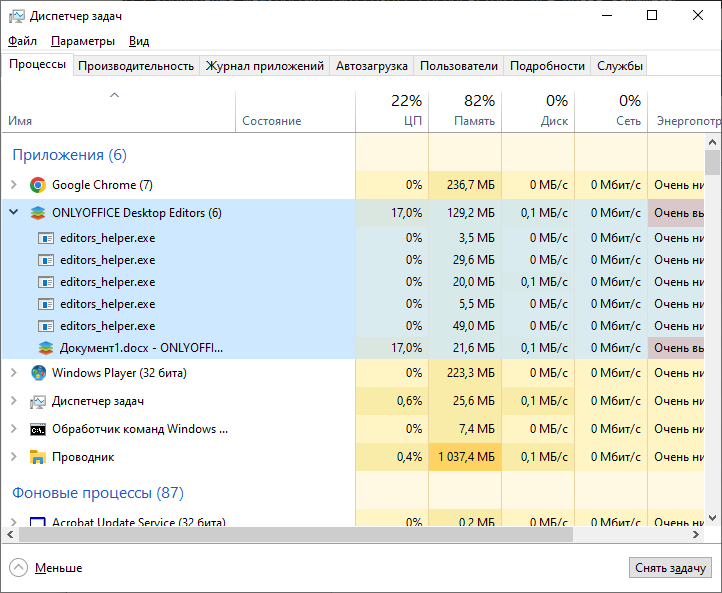Select the Google Chrome (7) row name

102,185
